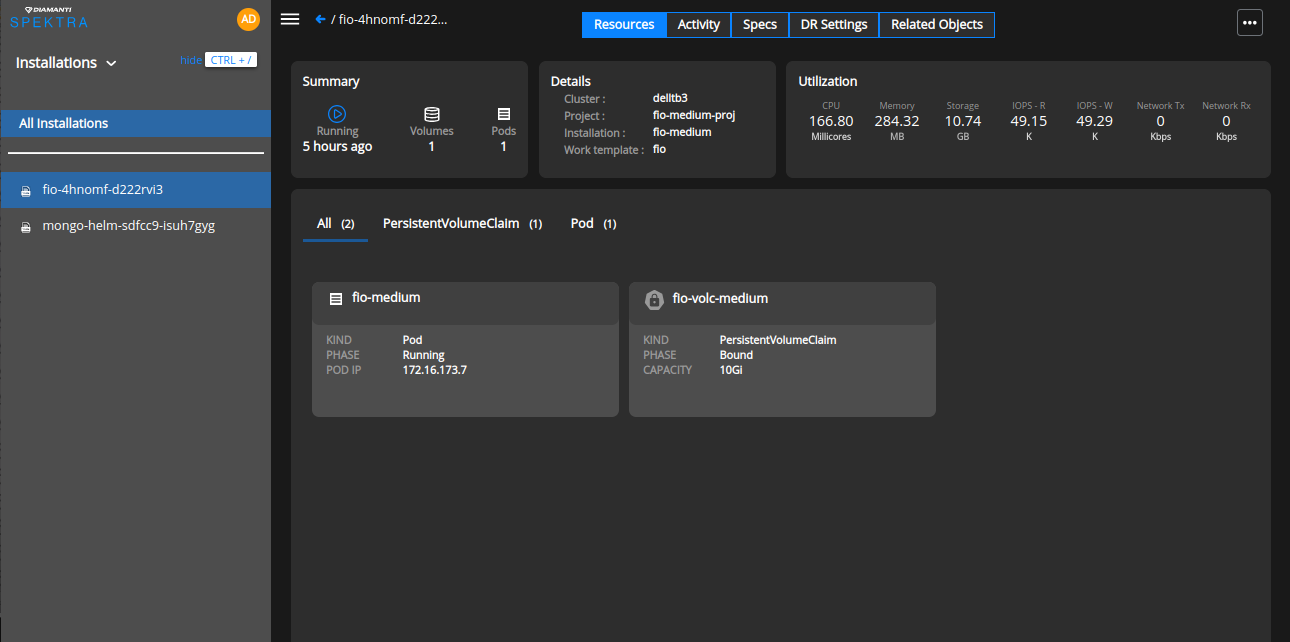The width and height of the screenshot is (1290, 642).
Task: Click the CPU value 166.80
Action: [x=831, y=121]
